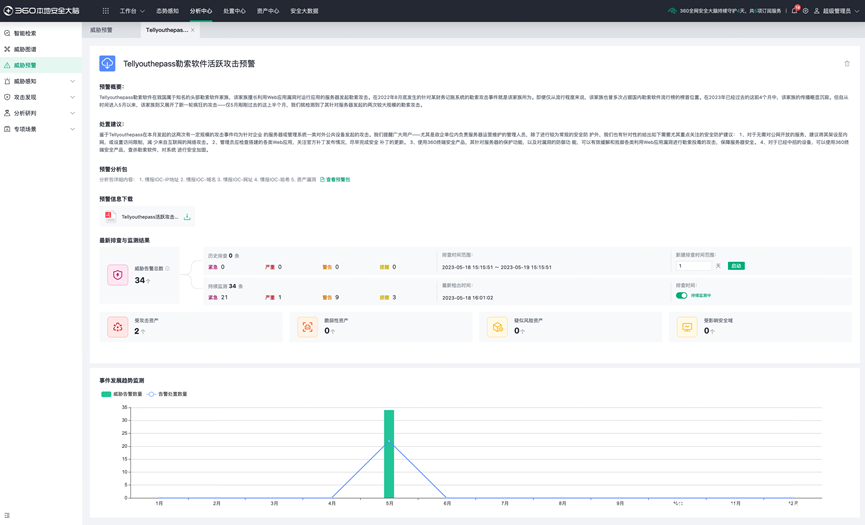This screenshot has width=865, height=525.
Task: Open the settings gear in header
Action: point(805,10)
